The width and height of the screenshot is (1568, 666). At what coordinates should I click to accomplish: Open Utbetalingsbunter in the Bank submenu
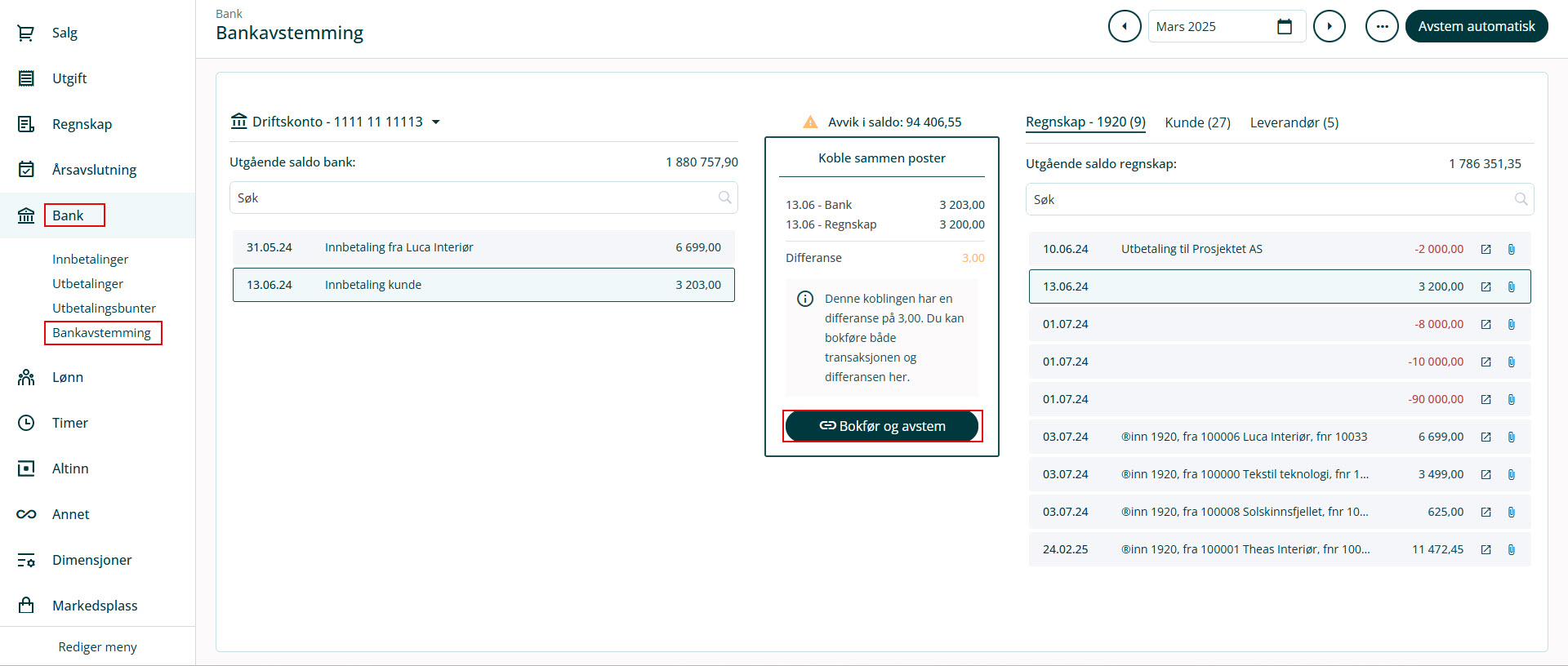tap(104, 309)
